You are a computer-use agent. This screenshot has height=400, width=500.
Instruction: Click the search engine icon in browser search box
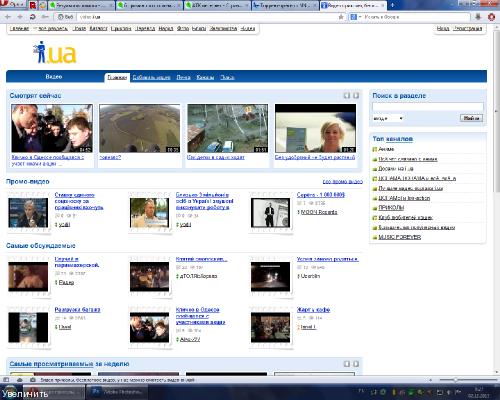tap(354, 17)
